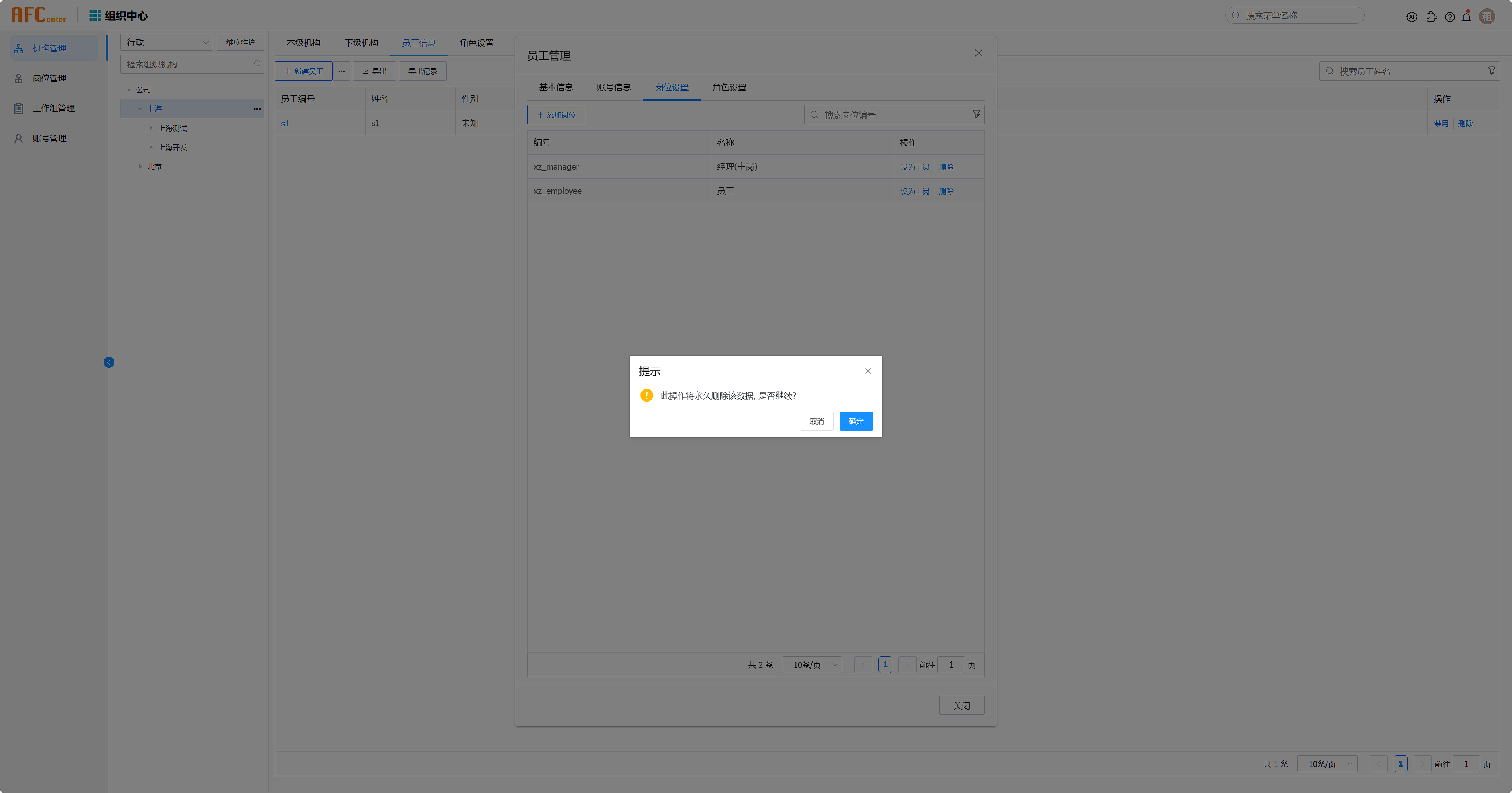Open more options dots on 上海 node

257,109
